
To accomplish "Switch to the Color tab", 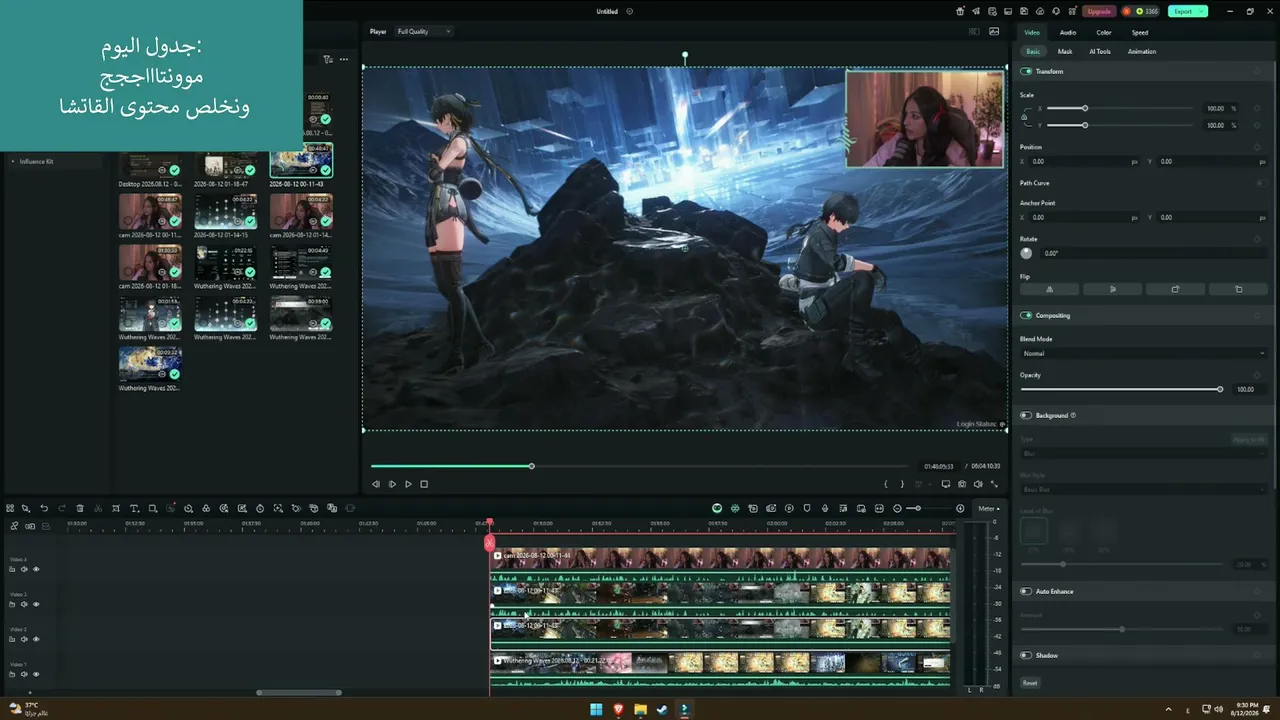I will 1104,32.
